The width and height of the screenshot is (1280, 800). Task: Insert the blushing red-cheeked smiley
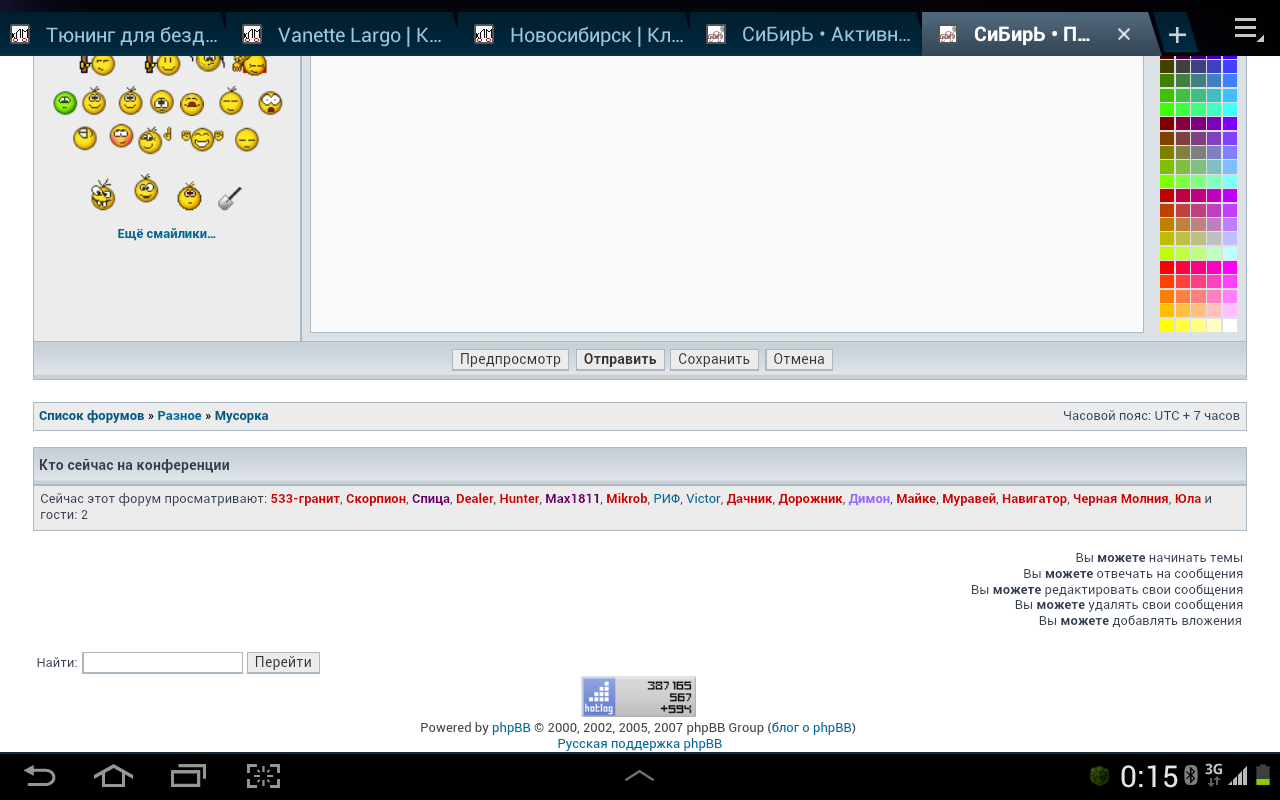pyautogui.click(x=121, y=135)
